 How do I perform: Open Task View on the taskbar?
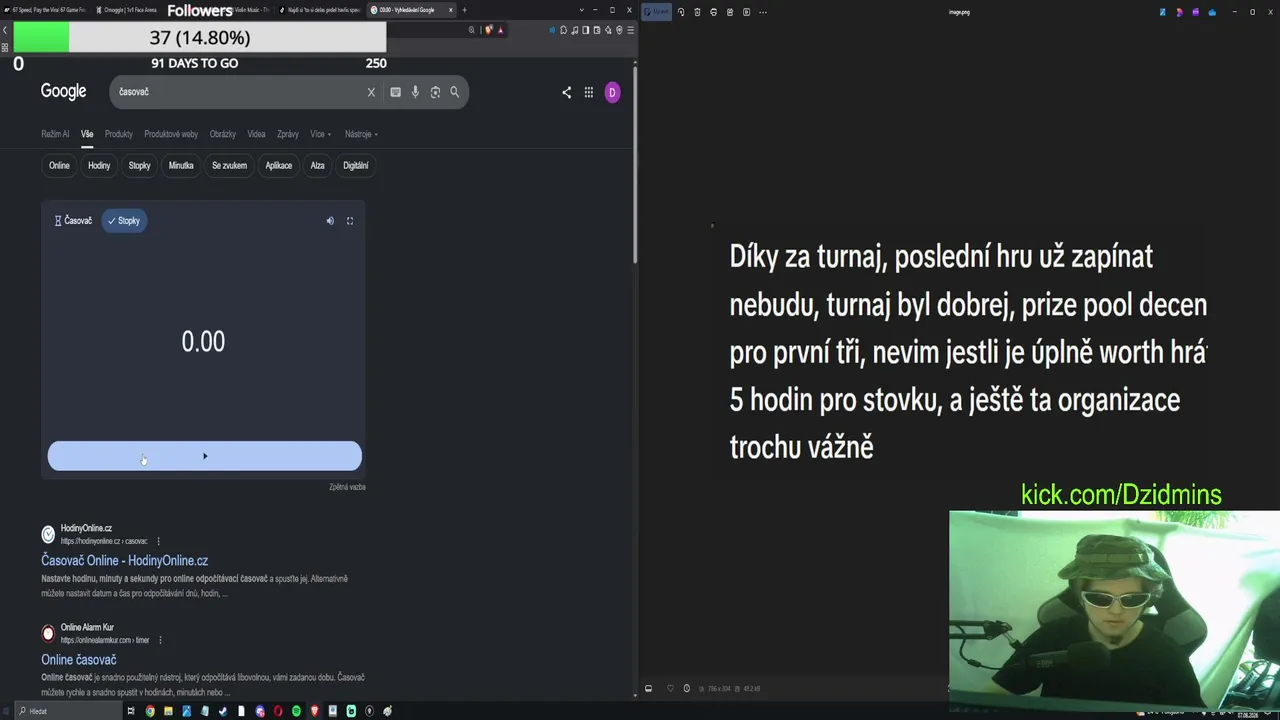click(131, 711)
